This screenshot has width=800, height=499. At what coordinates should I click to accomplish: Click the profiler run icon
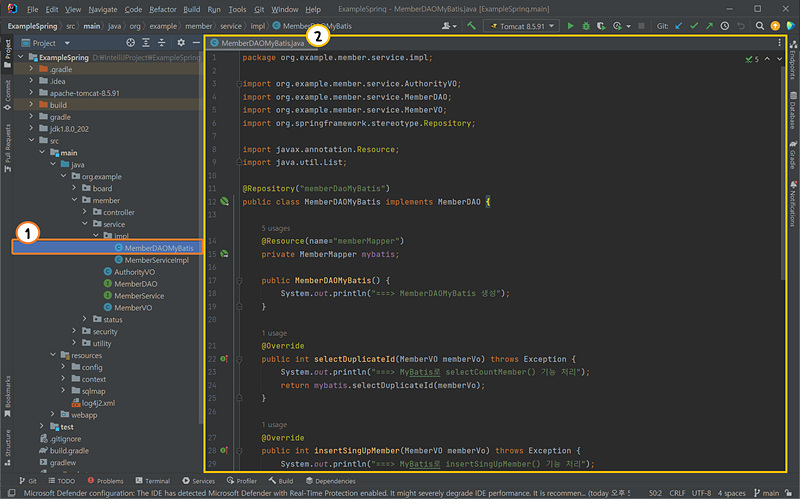pos(618,26)
